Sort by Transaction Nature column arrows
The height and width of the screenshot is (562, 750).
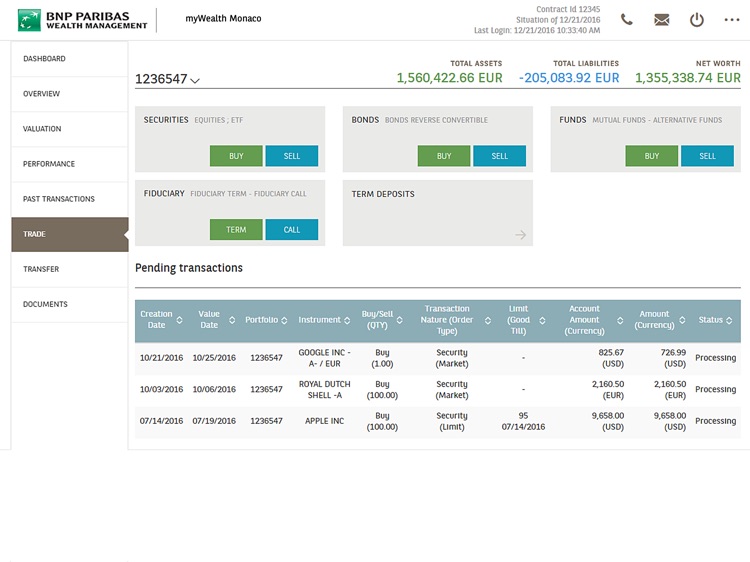[x=488, y=320]
